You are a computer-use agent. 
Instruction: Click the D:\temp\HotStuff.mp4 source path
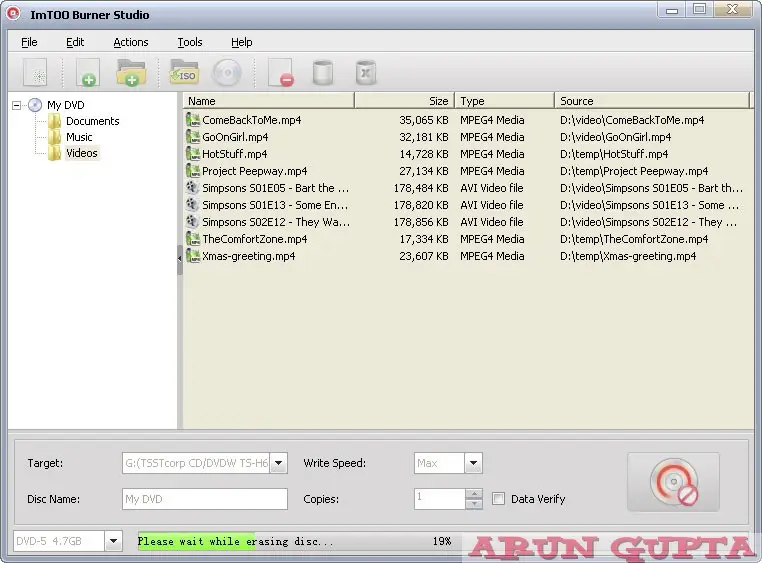614,154
